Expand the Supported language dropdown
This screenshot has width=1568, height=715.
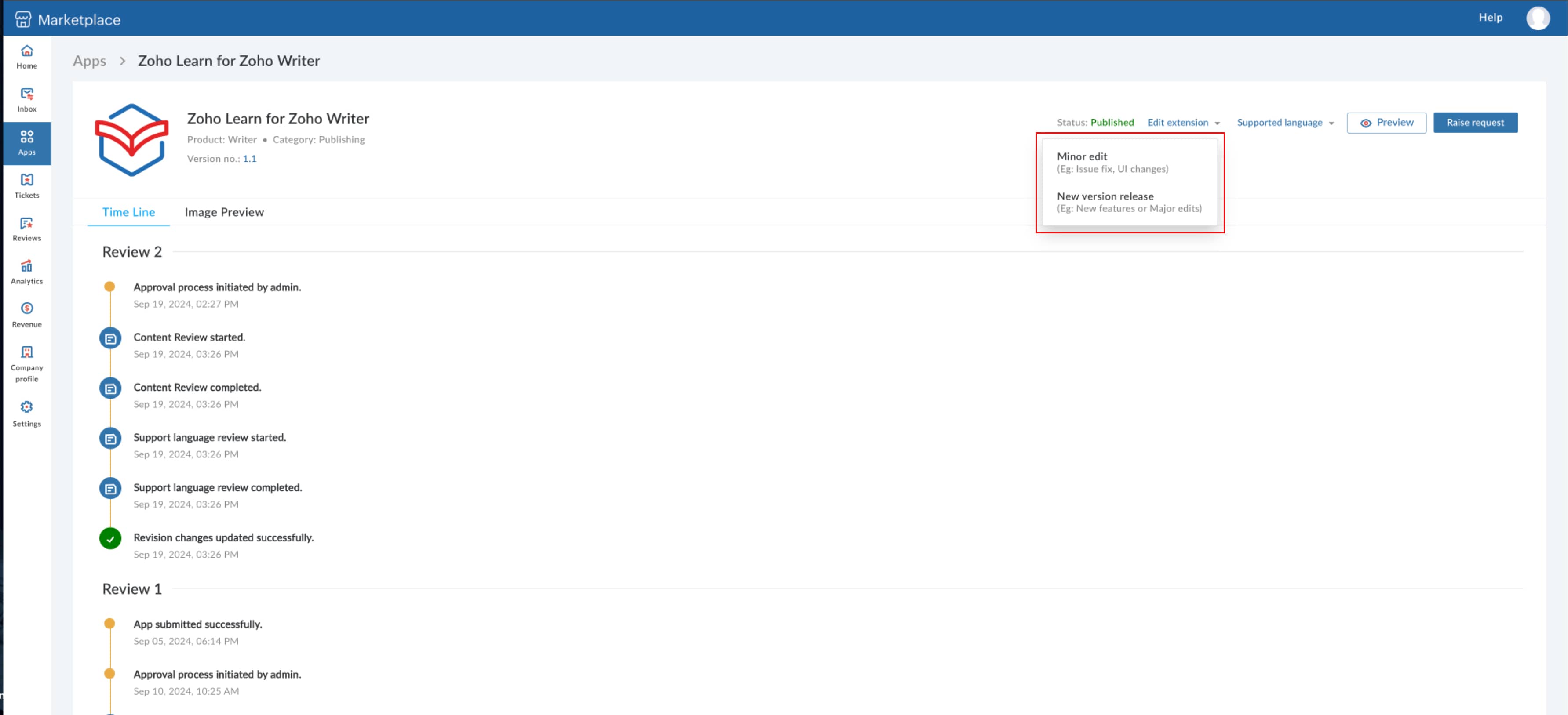point(1285,122)
